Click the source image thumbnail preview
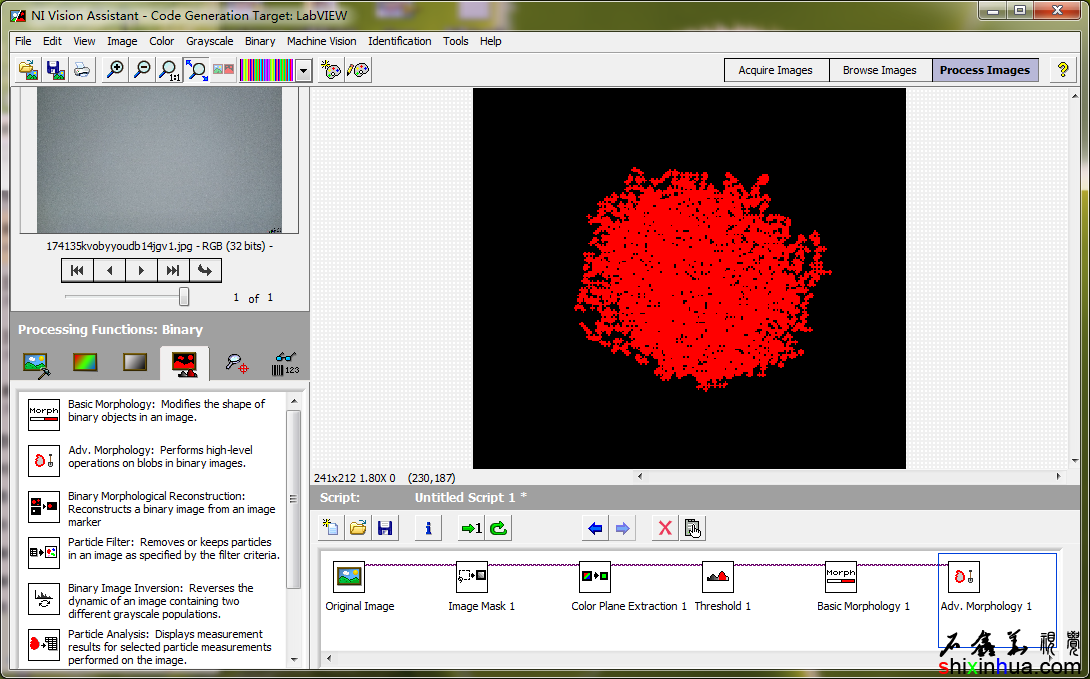Screen dimensions: 1090x679 (160, 160)
